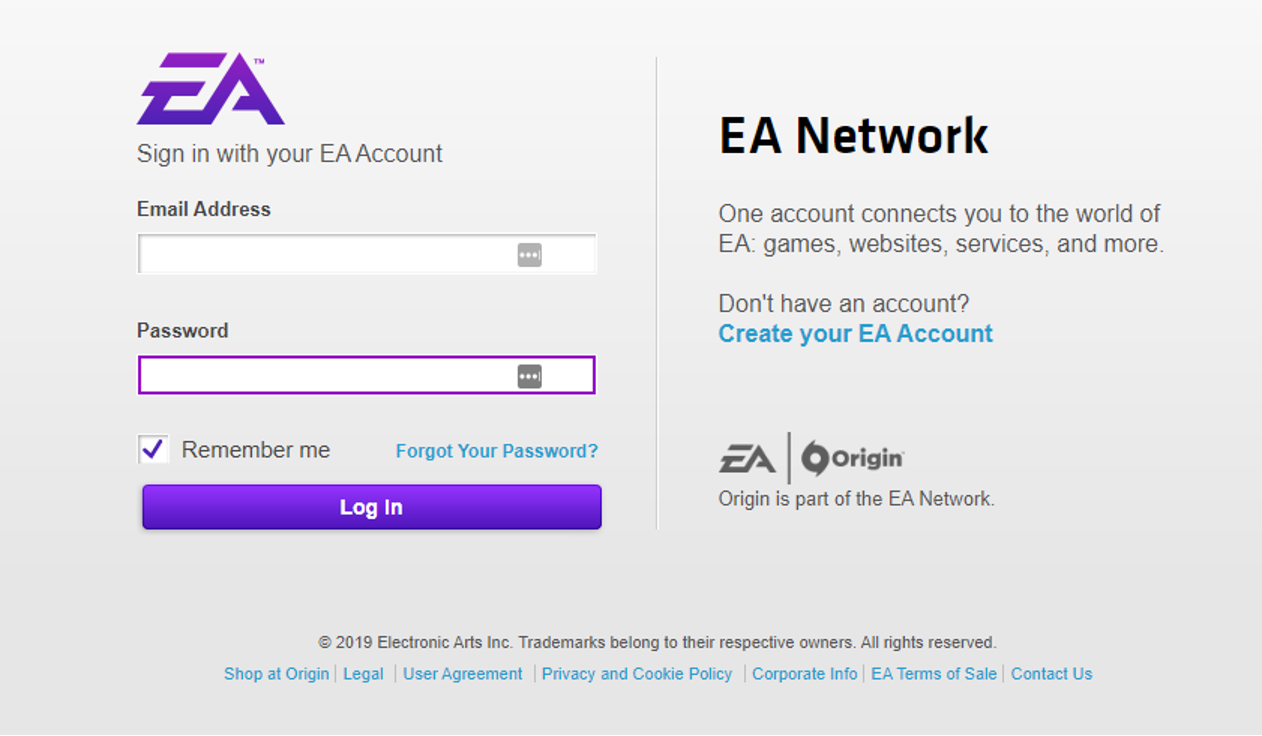Click the Contact Us footer link
This screenshot has width=1262, height=736.
pyautogui.click(x=1051, y=674)
